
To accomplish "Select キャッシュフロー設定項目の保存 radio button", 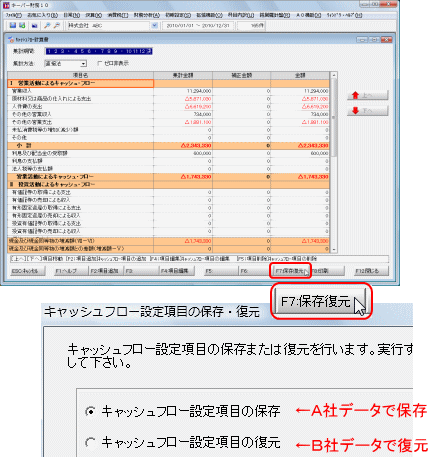I will [90, 411].
